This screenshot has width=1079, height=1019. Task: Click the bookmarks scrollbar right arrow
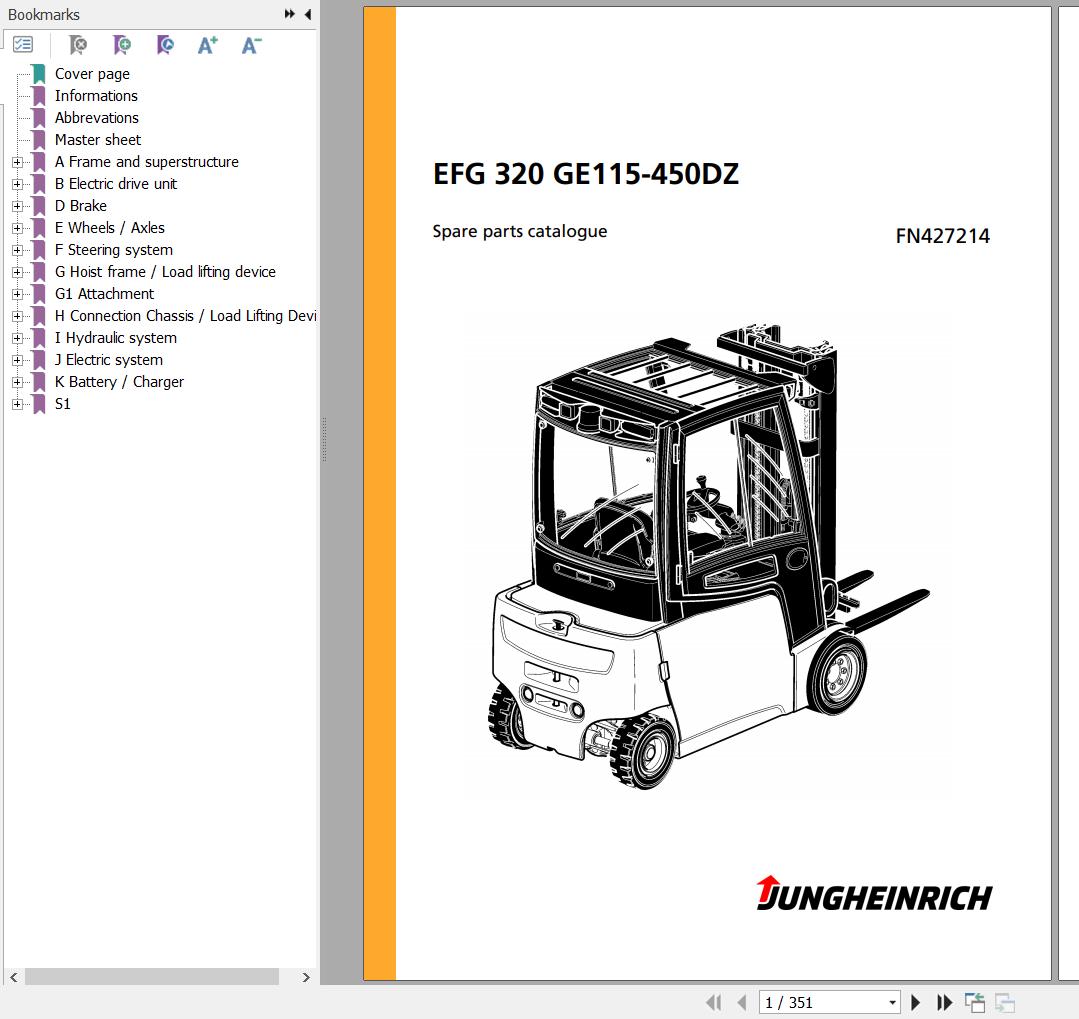point(306,977)
